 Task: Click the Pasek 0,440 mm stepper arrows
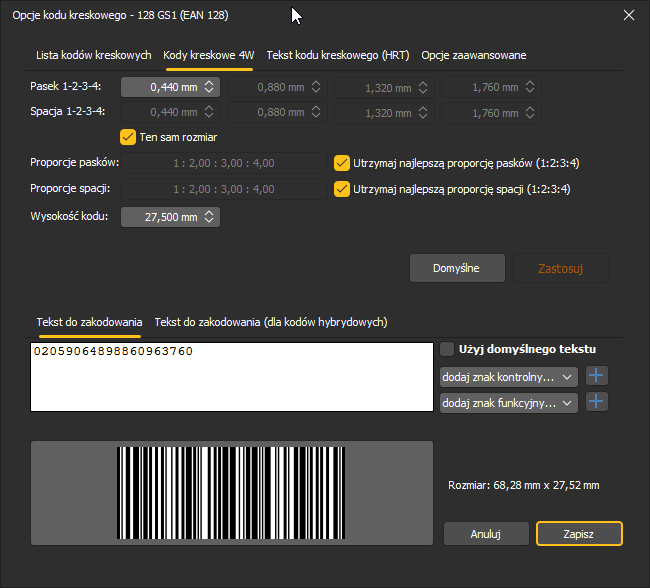click(209, 87)
